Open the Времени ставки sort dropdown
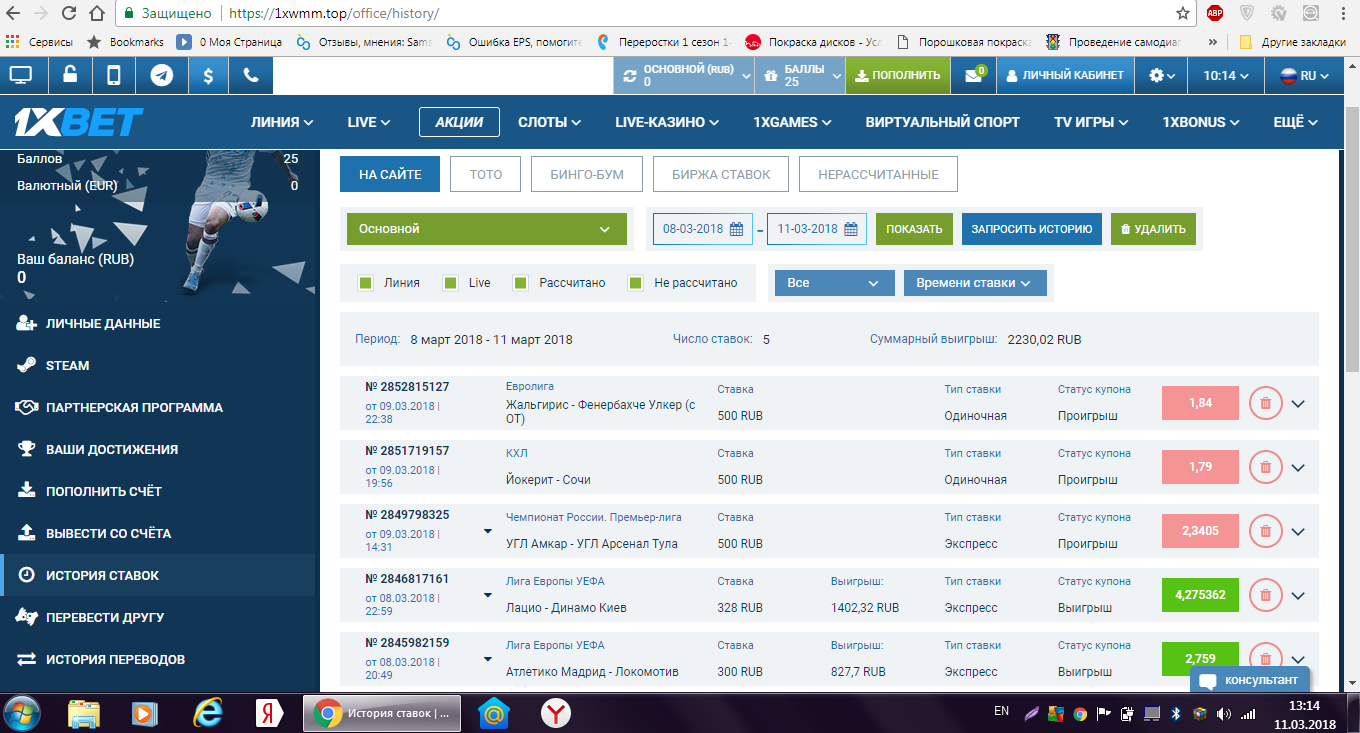Screen dimensions: 1360x733 click(x=975, y=283)
